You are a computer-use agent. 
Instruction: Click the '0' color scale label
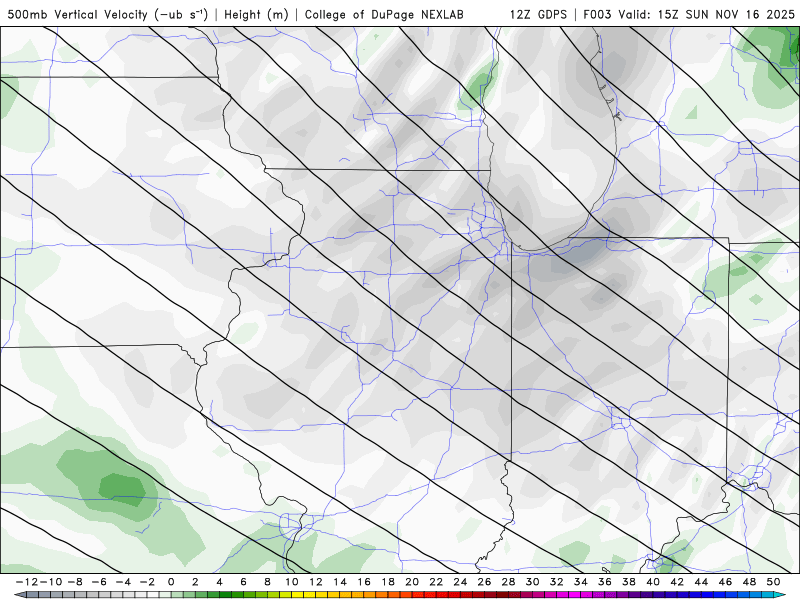tap(171, 582)
